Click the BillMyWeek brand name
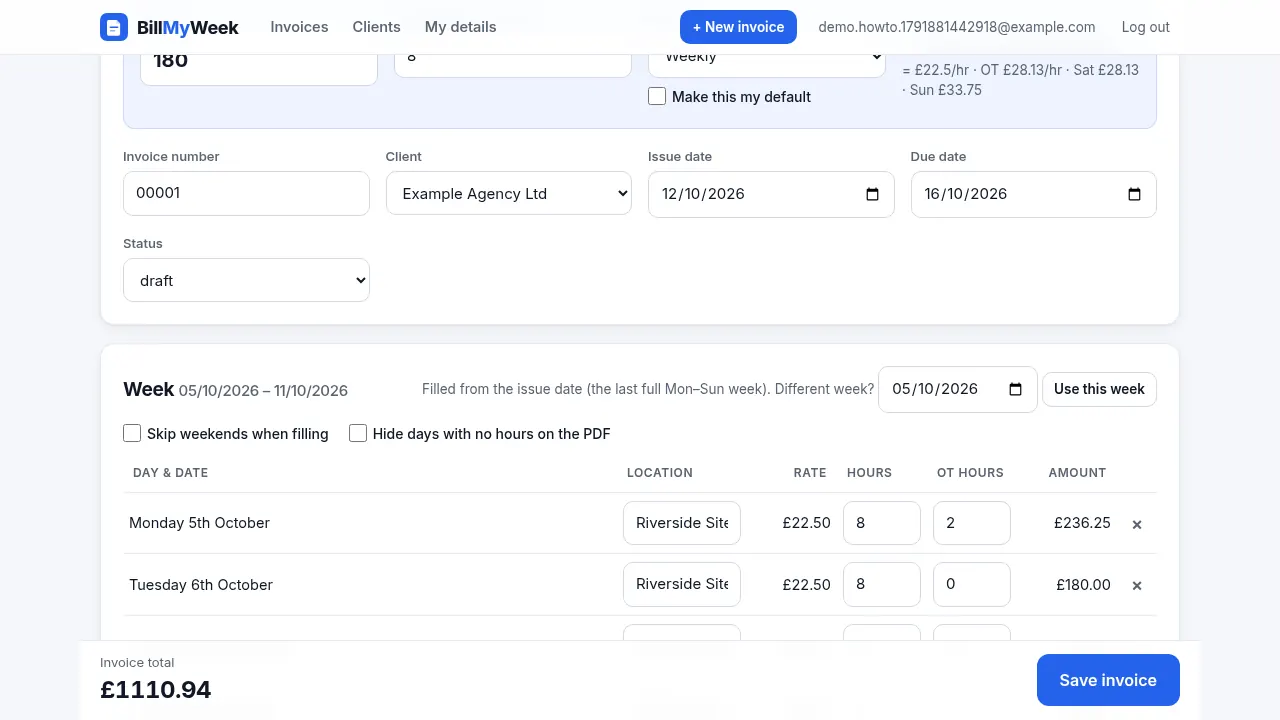 (188, 27)
